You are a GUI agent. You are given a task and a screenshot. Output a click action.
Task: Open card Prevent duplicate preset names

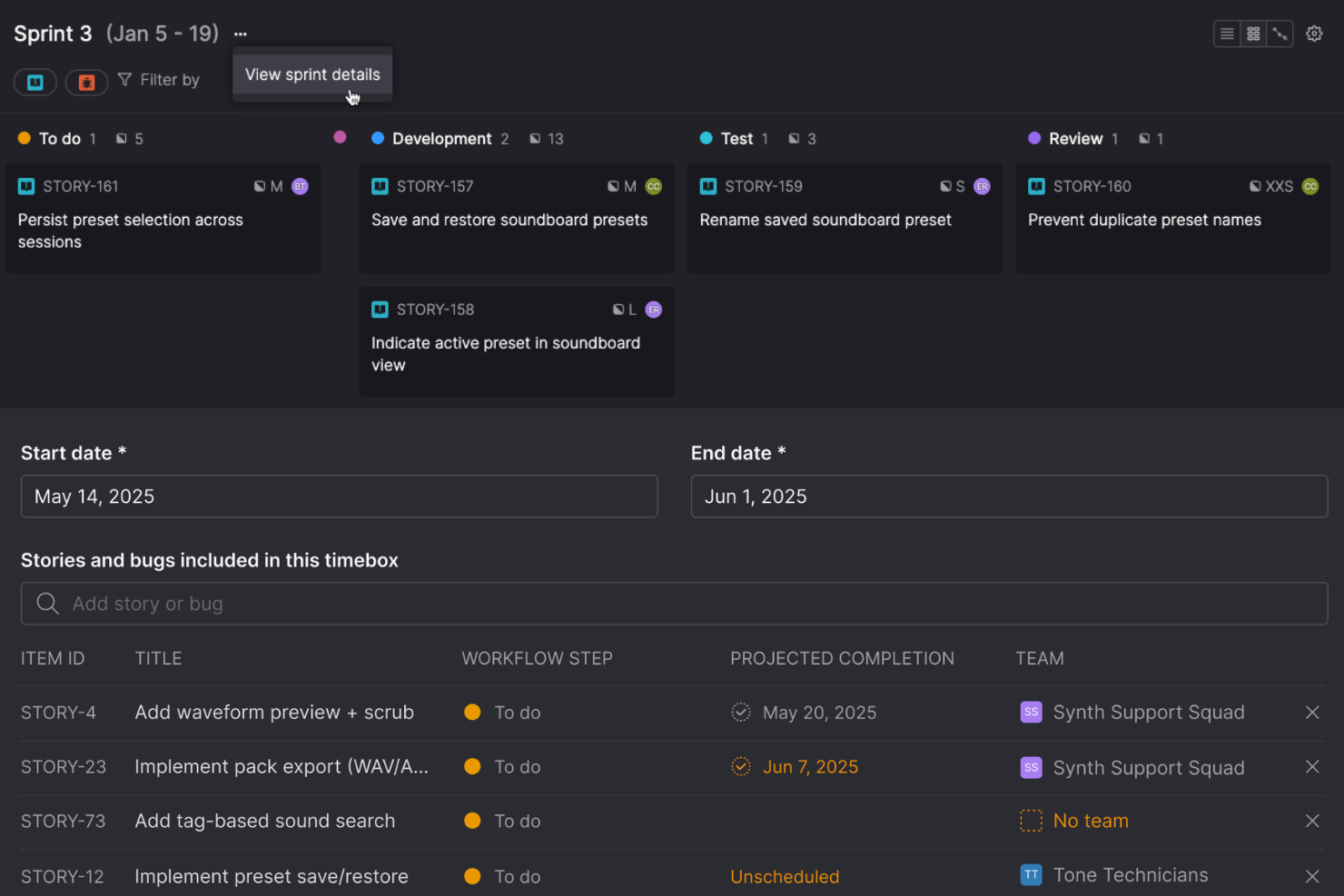(1173, 218)
